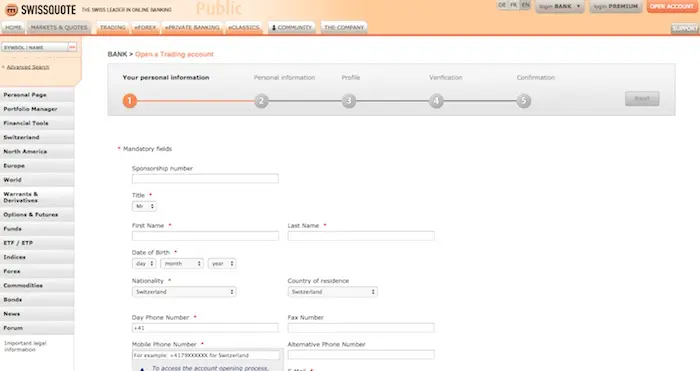Open Forex in sidebar
The width and height of the screenshot is (700, 371).
pos(37,271)
